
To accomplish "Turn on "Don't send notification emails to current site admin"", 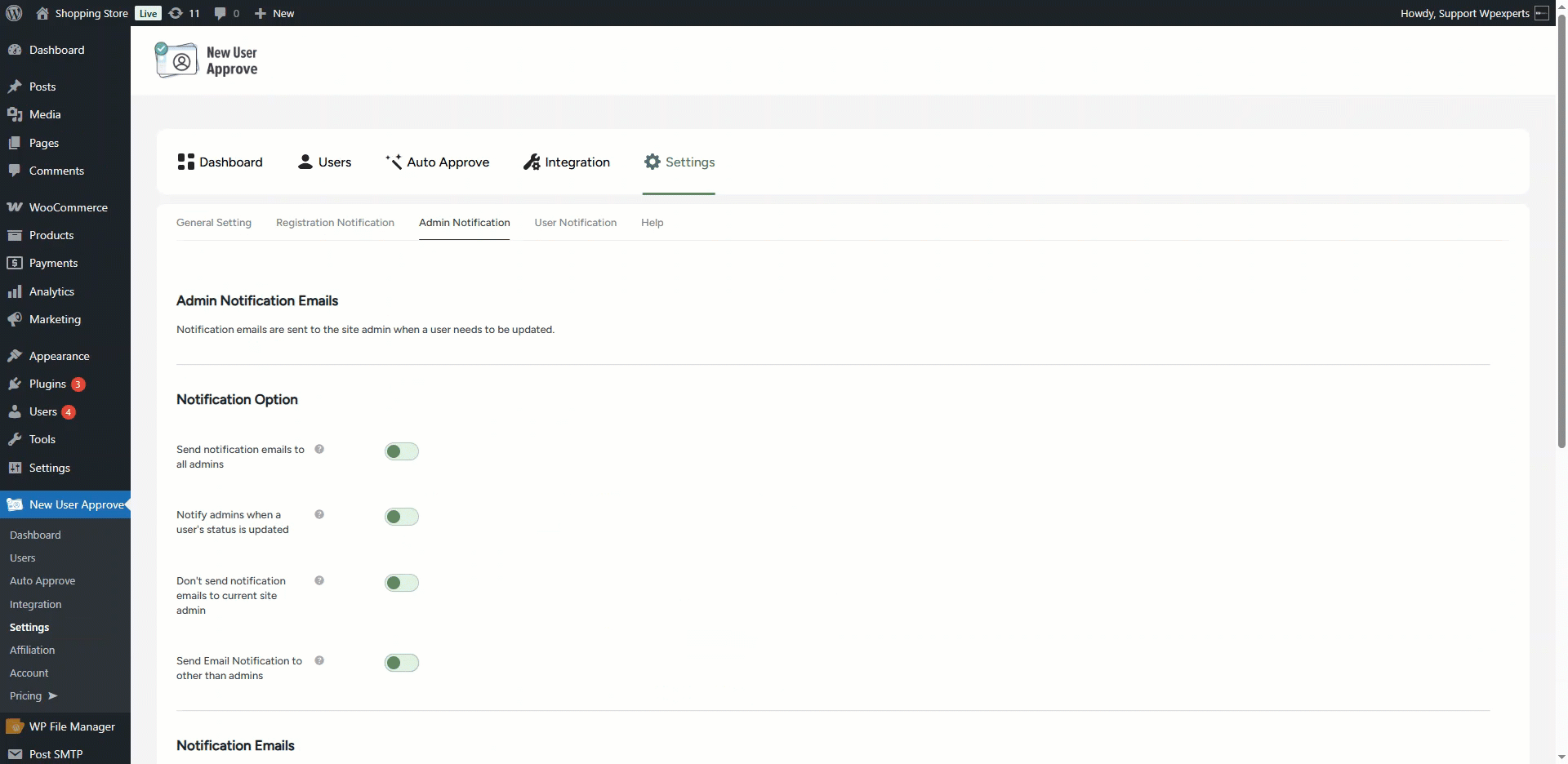I will [x=401, y=583].
